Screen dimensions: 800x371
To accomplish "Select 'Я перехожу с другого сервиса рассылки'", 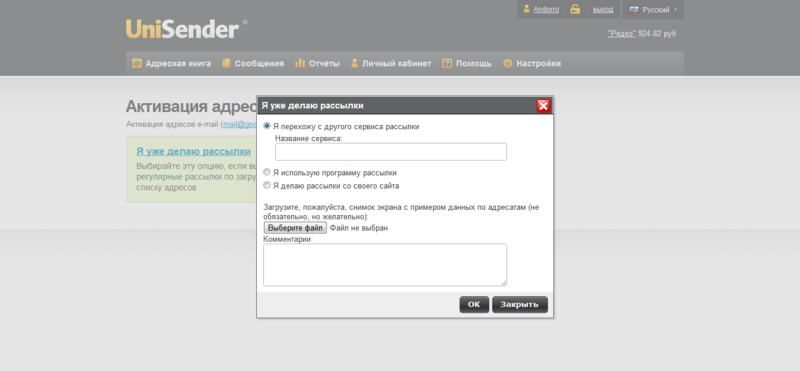I will click(x=267, y=126).
